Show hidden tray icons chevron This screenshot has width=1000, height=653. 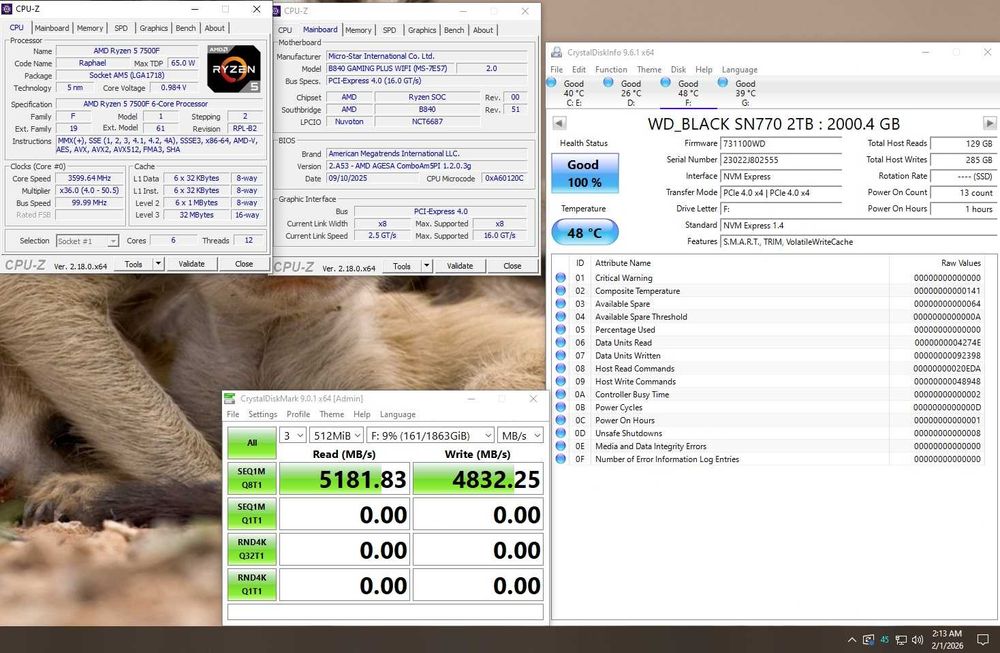(x=852, y=640)
